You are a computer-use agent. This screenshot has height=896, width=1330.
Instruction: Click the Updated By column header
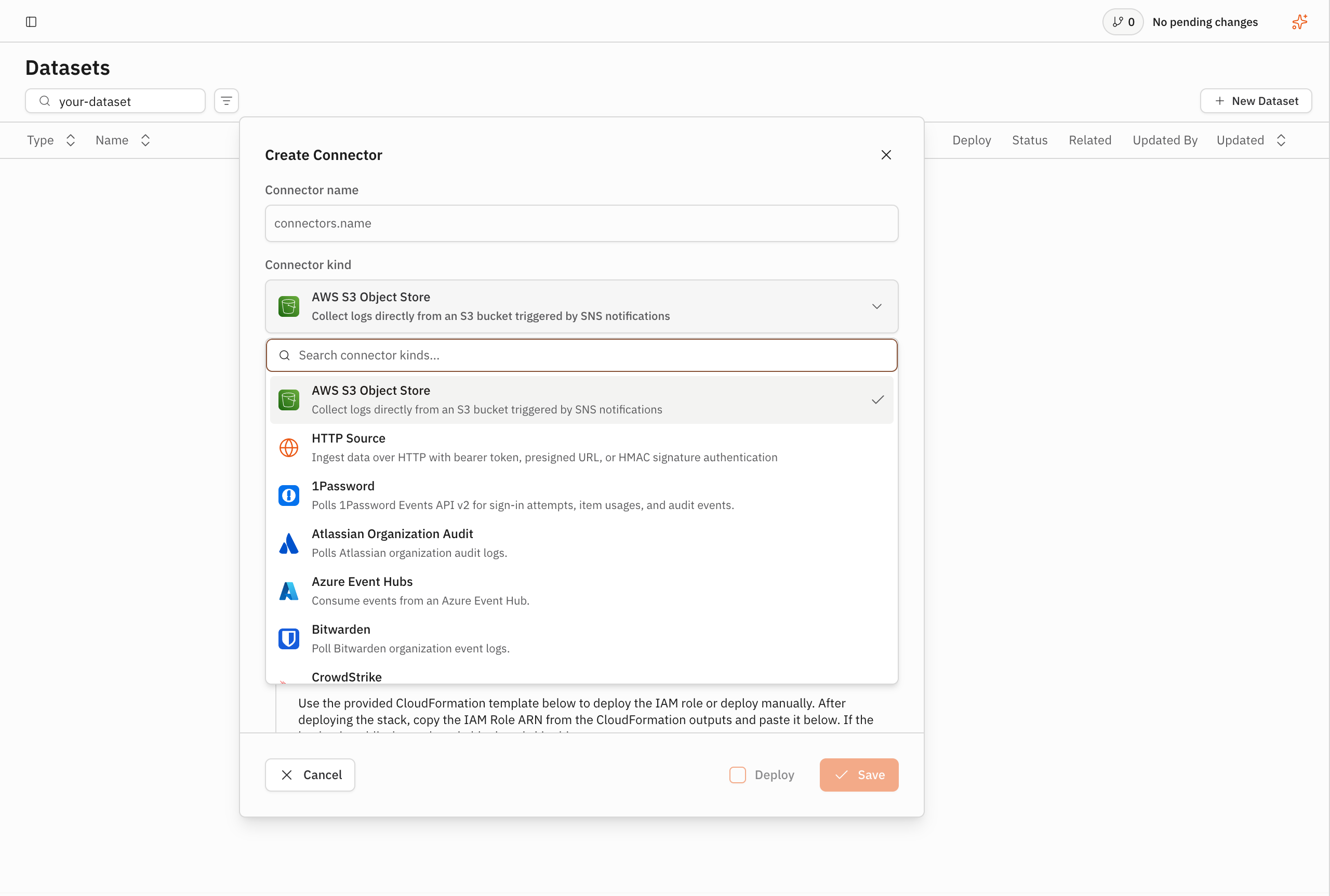[x=1165, y=140]
